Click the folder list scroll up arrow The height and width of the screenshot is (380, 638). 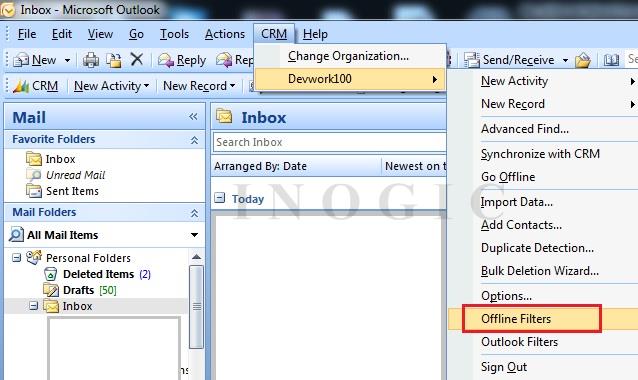coord(197,257)
